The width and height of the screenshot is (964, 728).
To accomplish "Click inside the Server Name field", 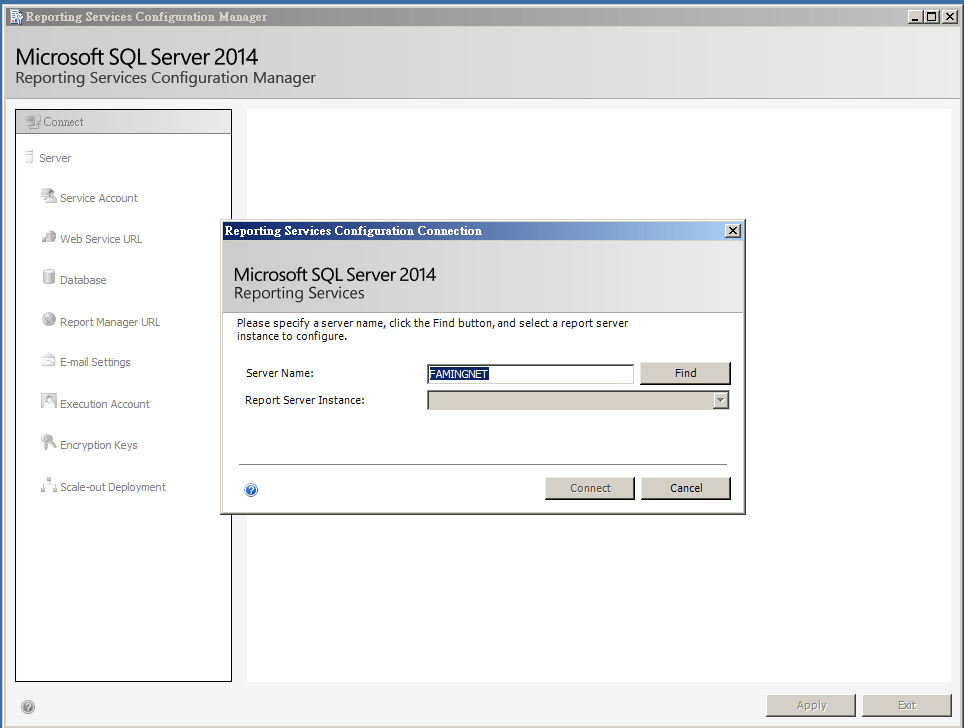I will [530, 373].
